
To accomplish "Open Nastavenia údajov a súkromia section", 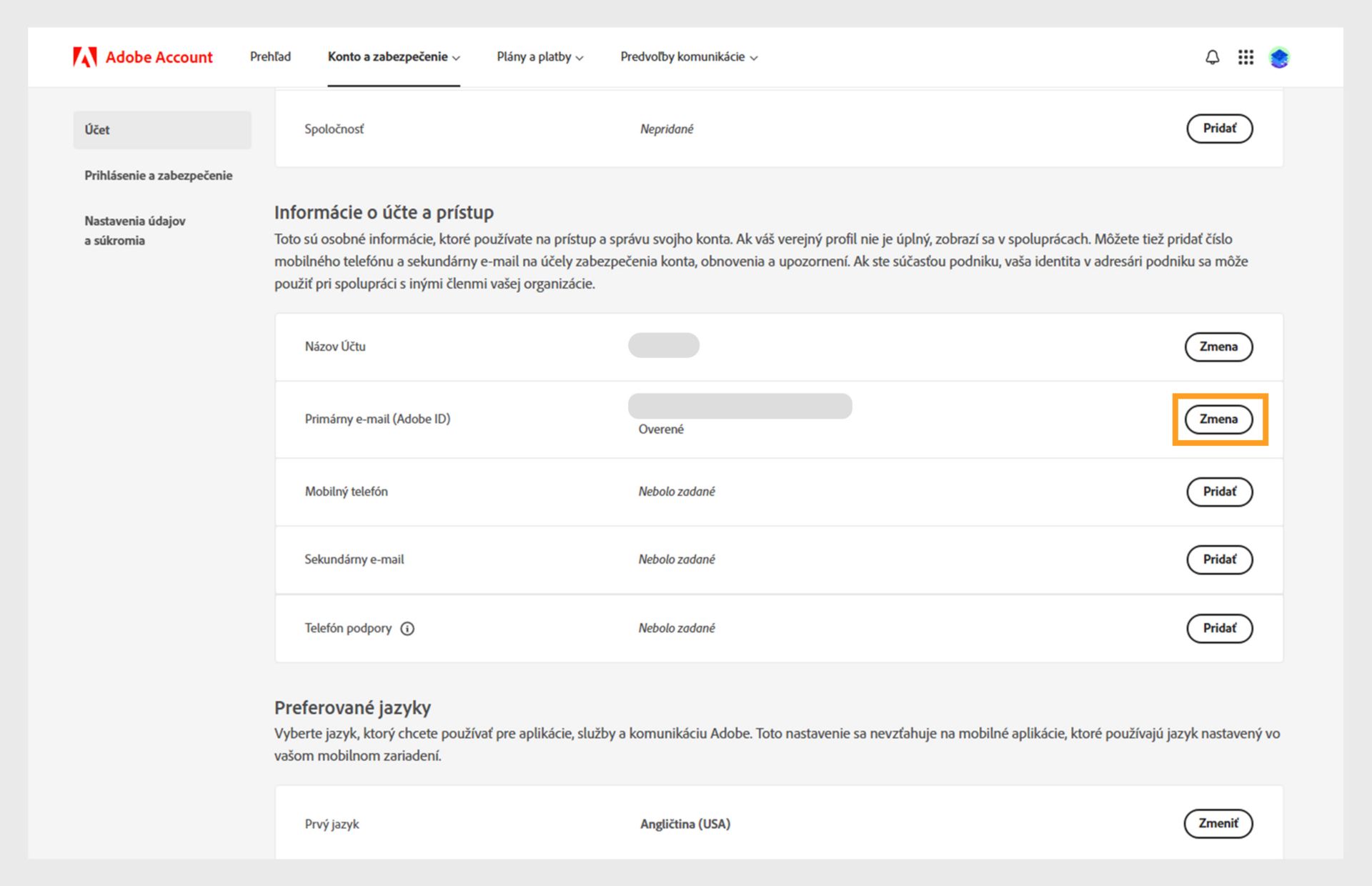I will coord(135,231).
